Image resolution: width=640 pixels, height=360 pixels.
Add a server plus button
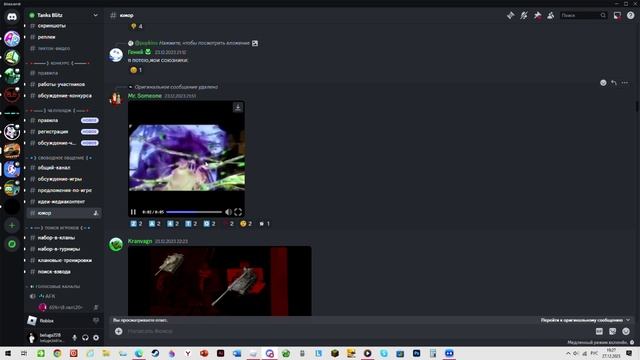[12, 225]
